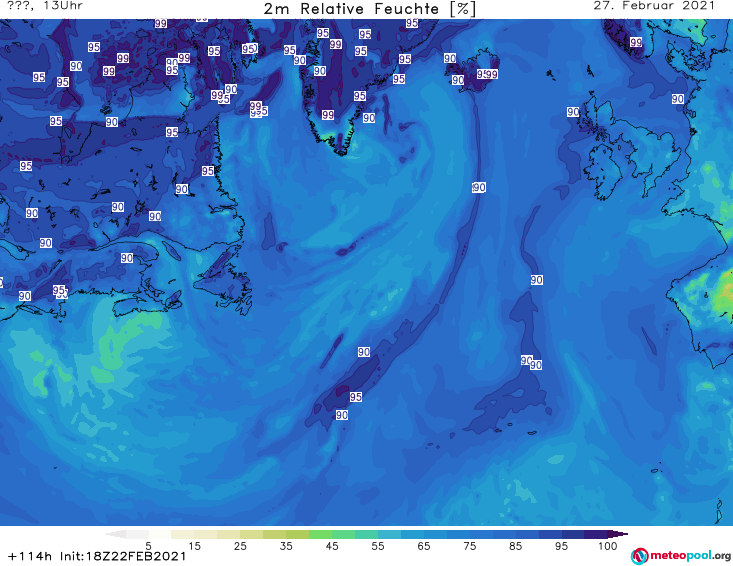Open the meteopool.org link text
The height and width of the screenshot is (566, 733).
(690, 556)
